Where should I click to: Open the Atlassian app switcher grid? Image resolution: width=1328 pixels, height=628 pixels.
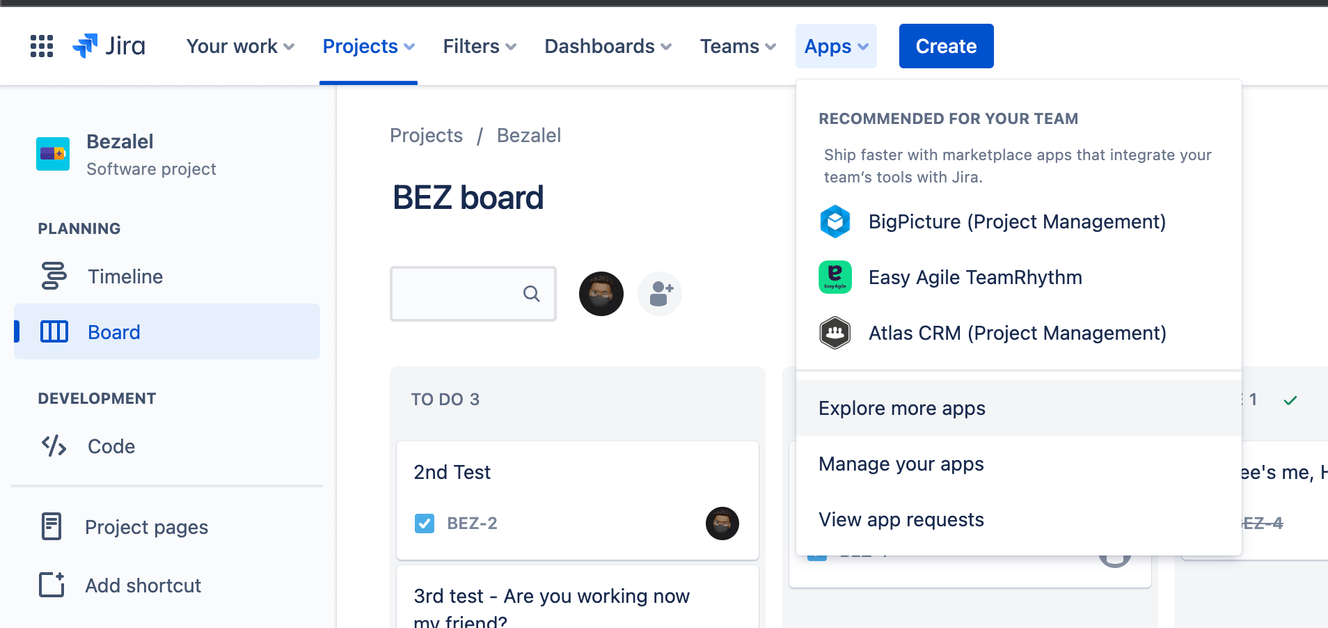(x=41, y=45)
